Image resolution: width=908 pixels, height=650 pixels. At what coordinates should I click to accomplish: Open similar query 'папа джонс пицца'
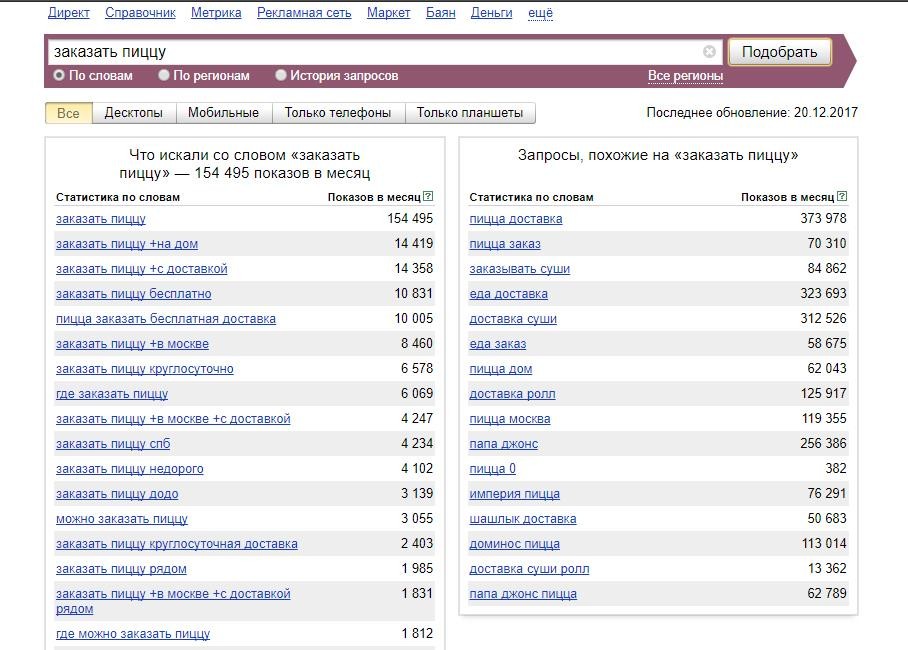tap(523, 594)
